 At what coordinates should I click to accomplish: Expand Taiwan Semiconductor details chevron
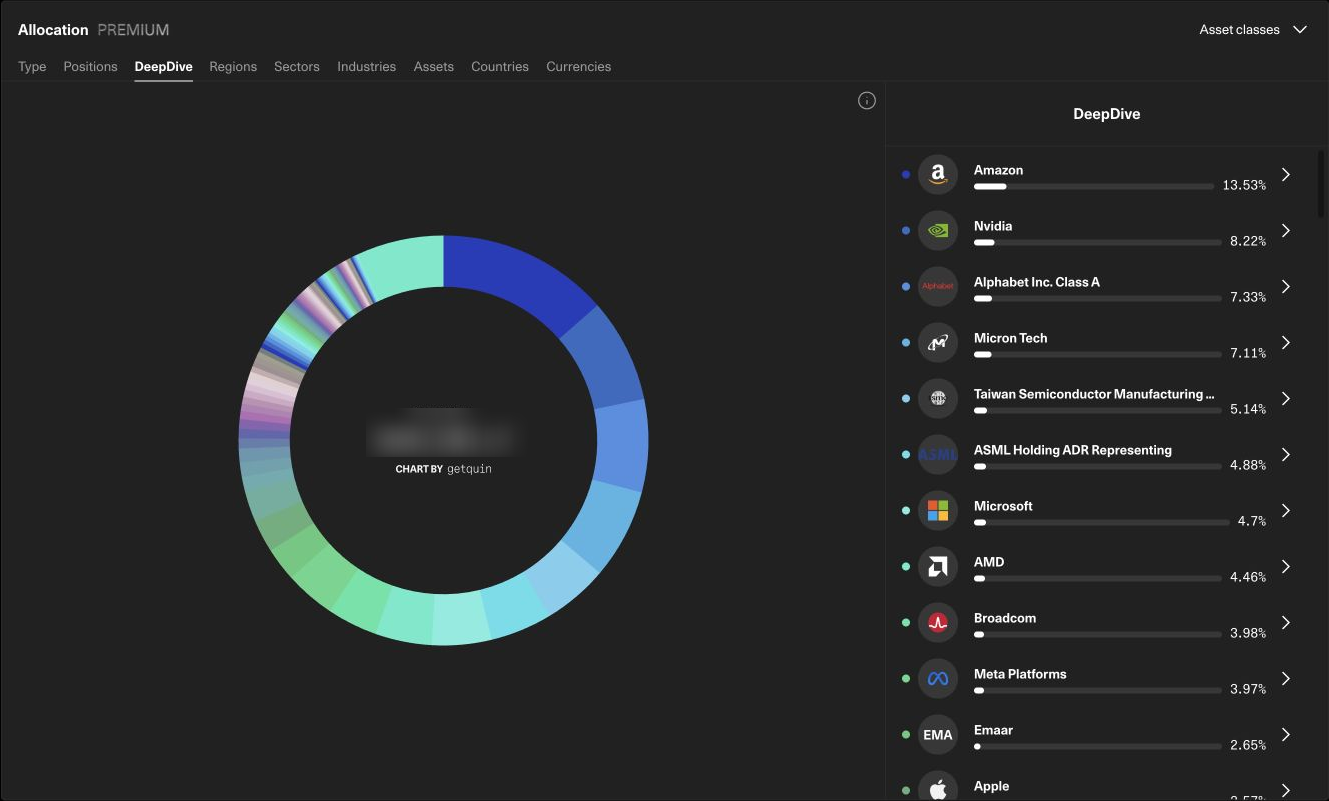(1286, 399)
